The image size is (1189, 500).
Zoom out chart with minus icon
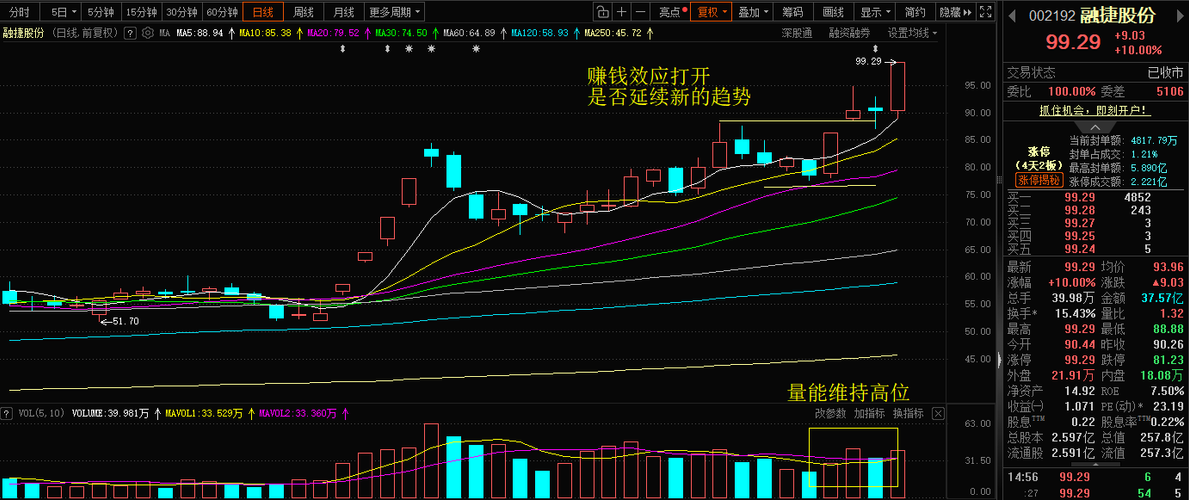tap(642, 11)
